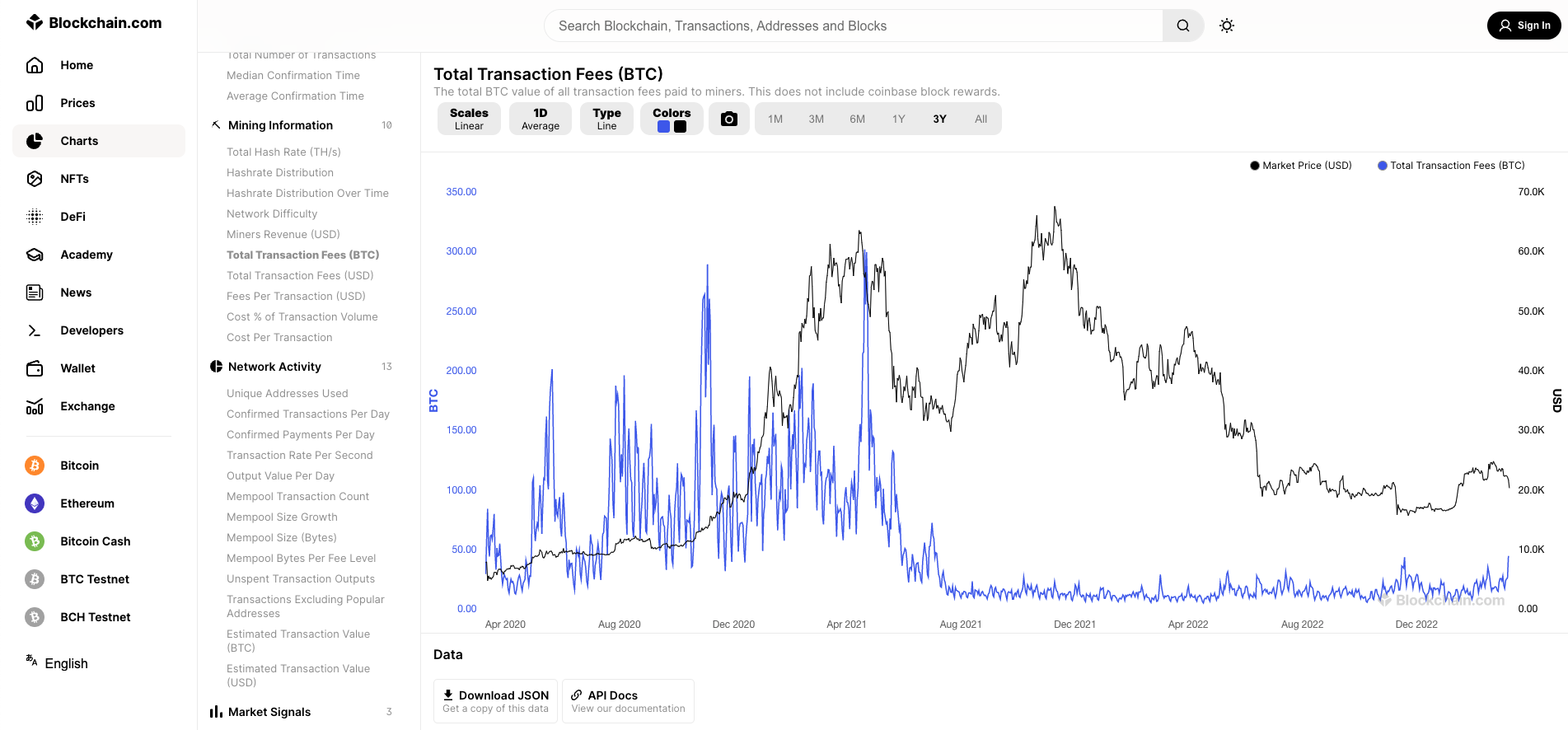This screenshot has height=730, width=1568.
Task: Open Total Hash Rate (TH/s) chart
Action: [283, 152]
